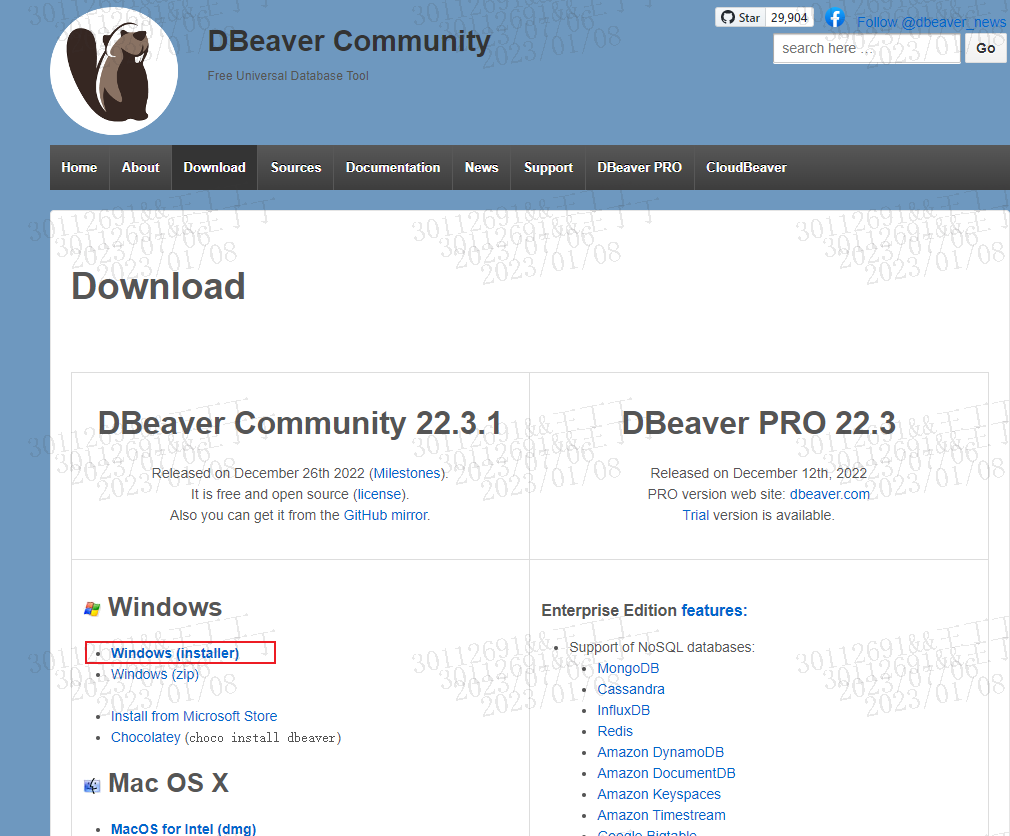Follow @dbeaver_news link
The width and height of the screenshot is (1010, 836).
pyautogui.click(x=931, y=22)
